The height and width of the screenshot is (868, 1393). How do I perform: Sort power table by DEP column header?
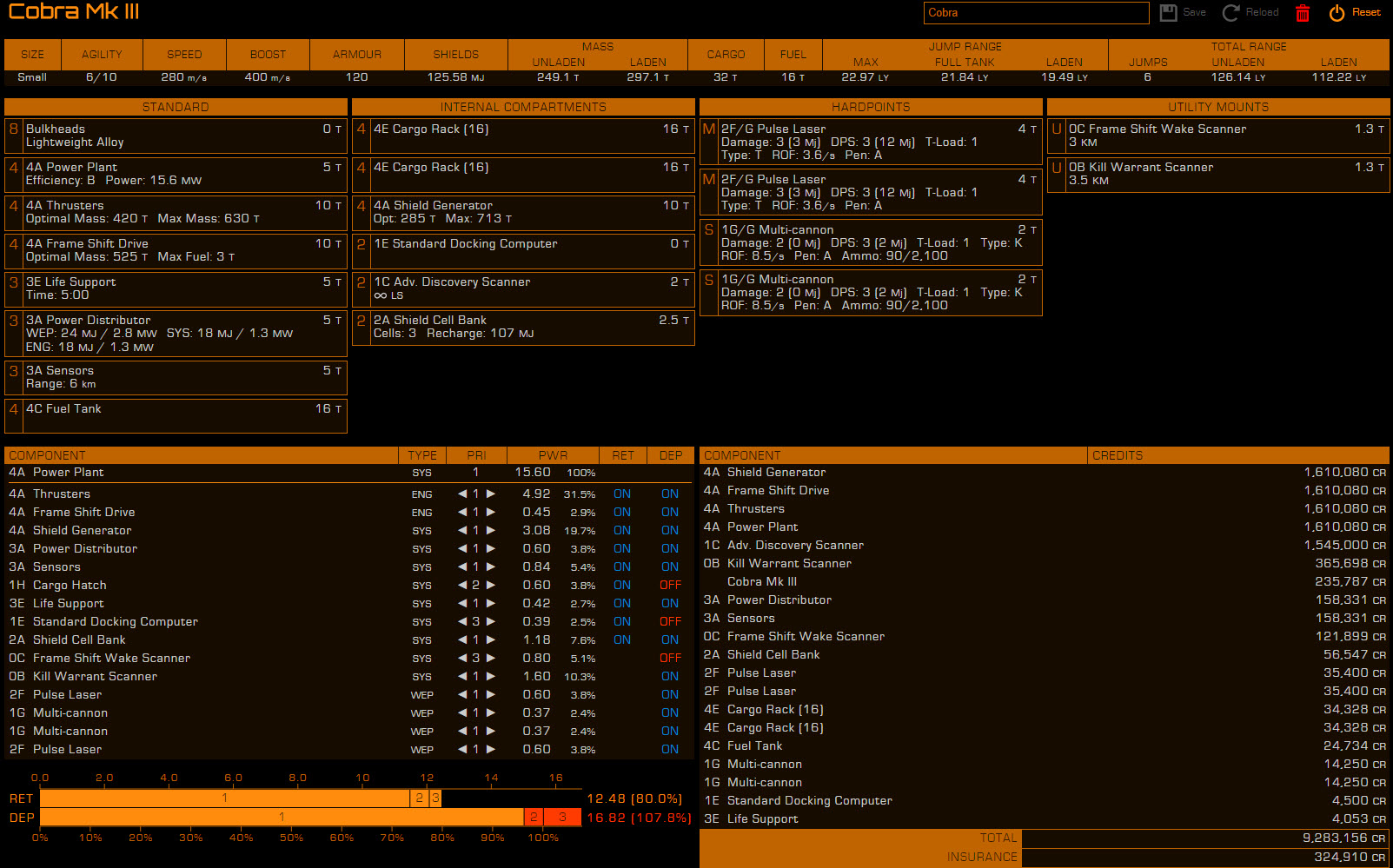point(671,455)
